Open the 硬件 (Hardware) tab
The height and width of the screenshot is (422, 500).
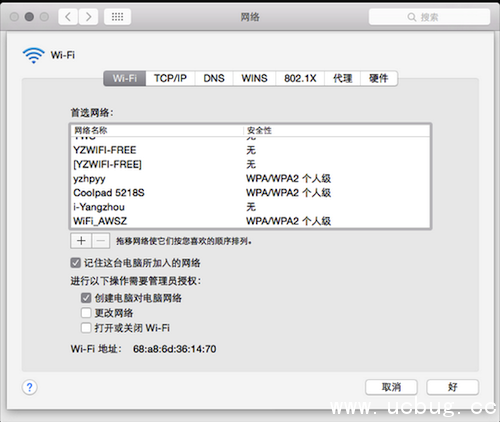pyautogui.click(x=379, y=78)
